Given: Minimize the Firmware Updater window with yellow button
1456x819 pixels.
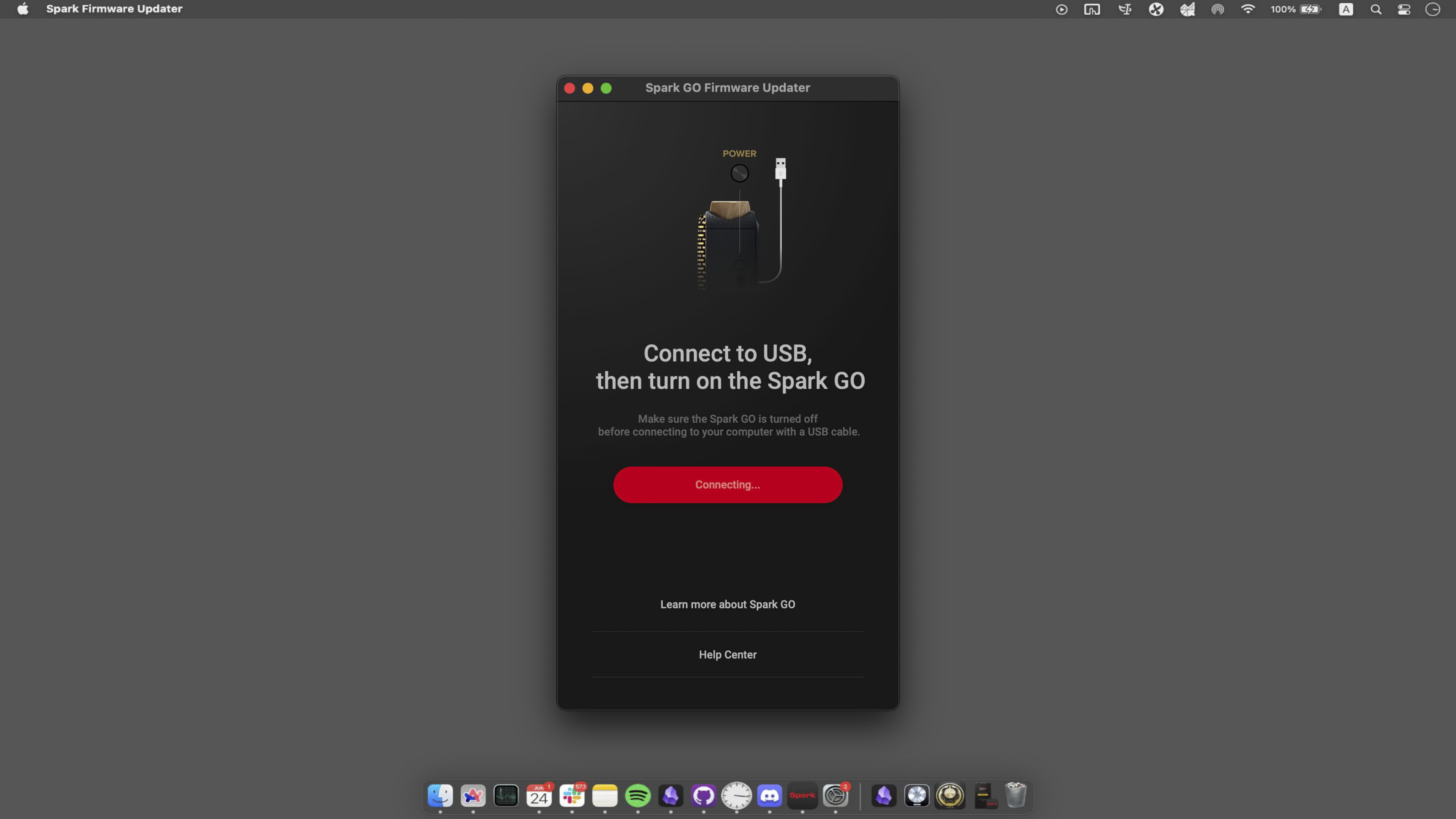Looking at the screenshot, I should (588, 88).
